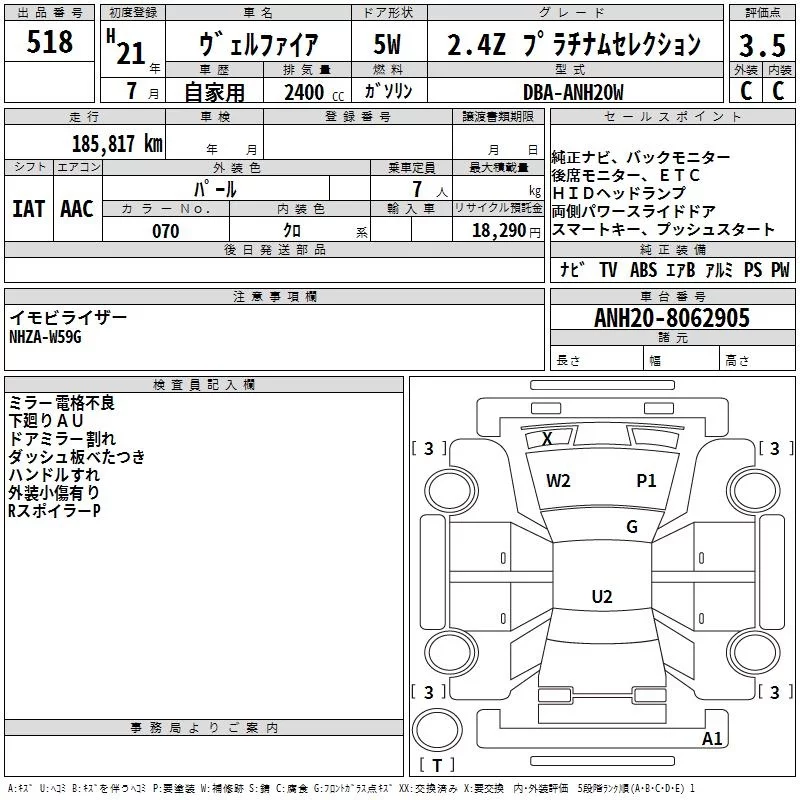Image resolution: width=800 pixels, height=800 pixels.
Task: Click color number 070
Action: (166, 231)
